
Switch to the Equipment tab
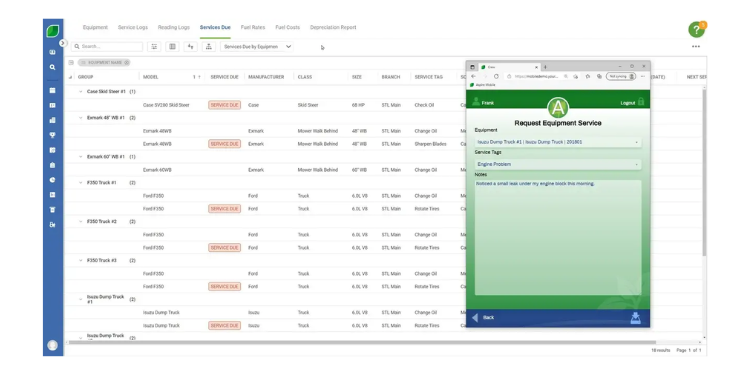tap(95, 27)
